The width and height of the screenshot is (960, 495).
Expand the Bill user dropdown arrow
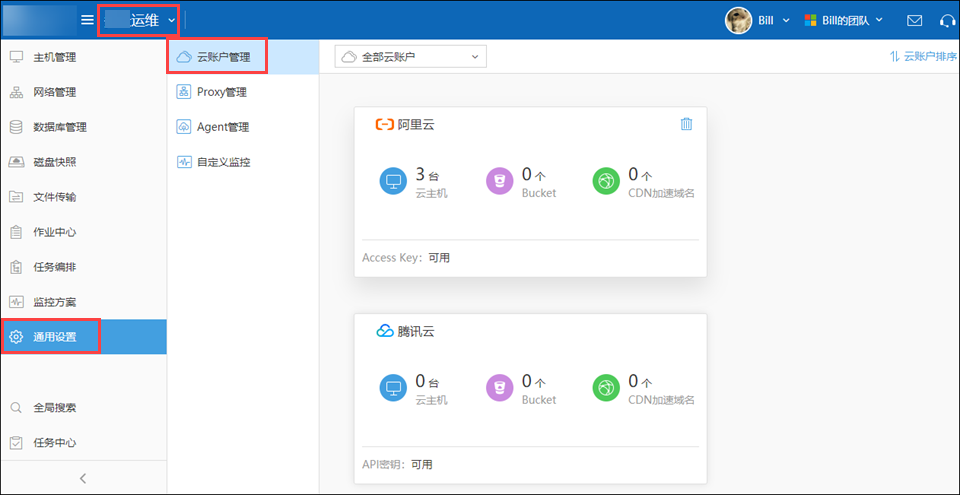click(786, 20)
